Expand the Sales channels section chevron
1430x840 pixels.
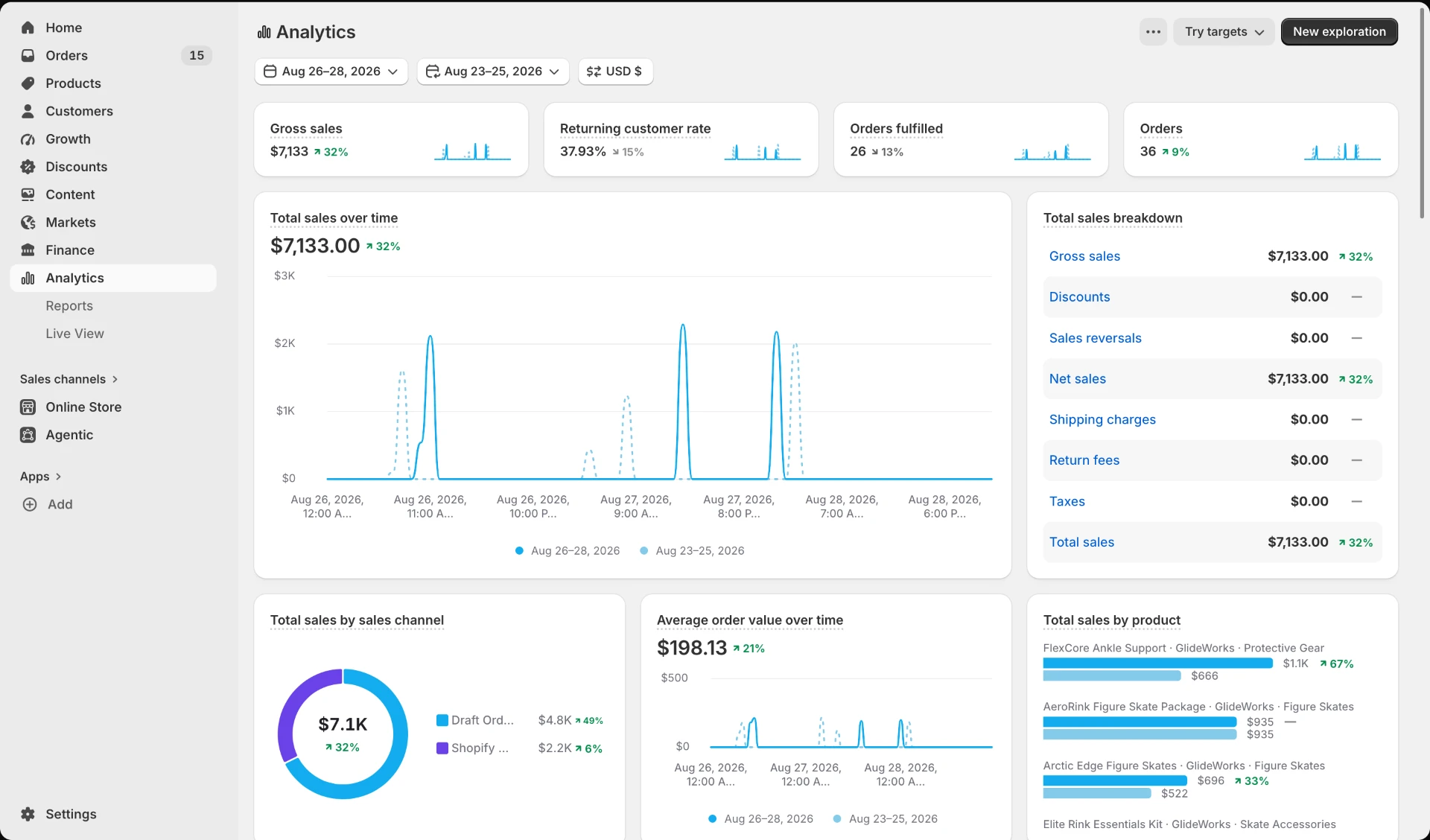point(115,379)
